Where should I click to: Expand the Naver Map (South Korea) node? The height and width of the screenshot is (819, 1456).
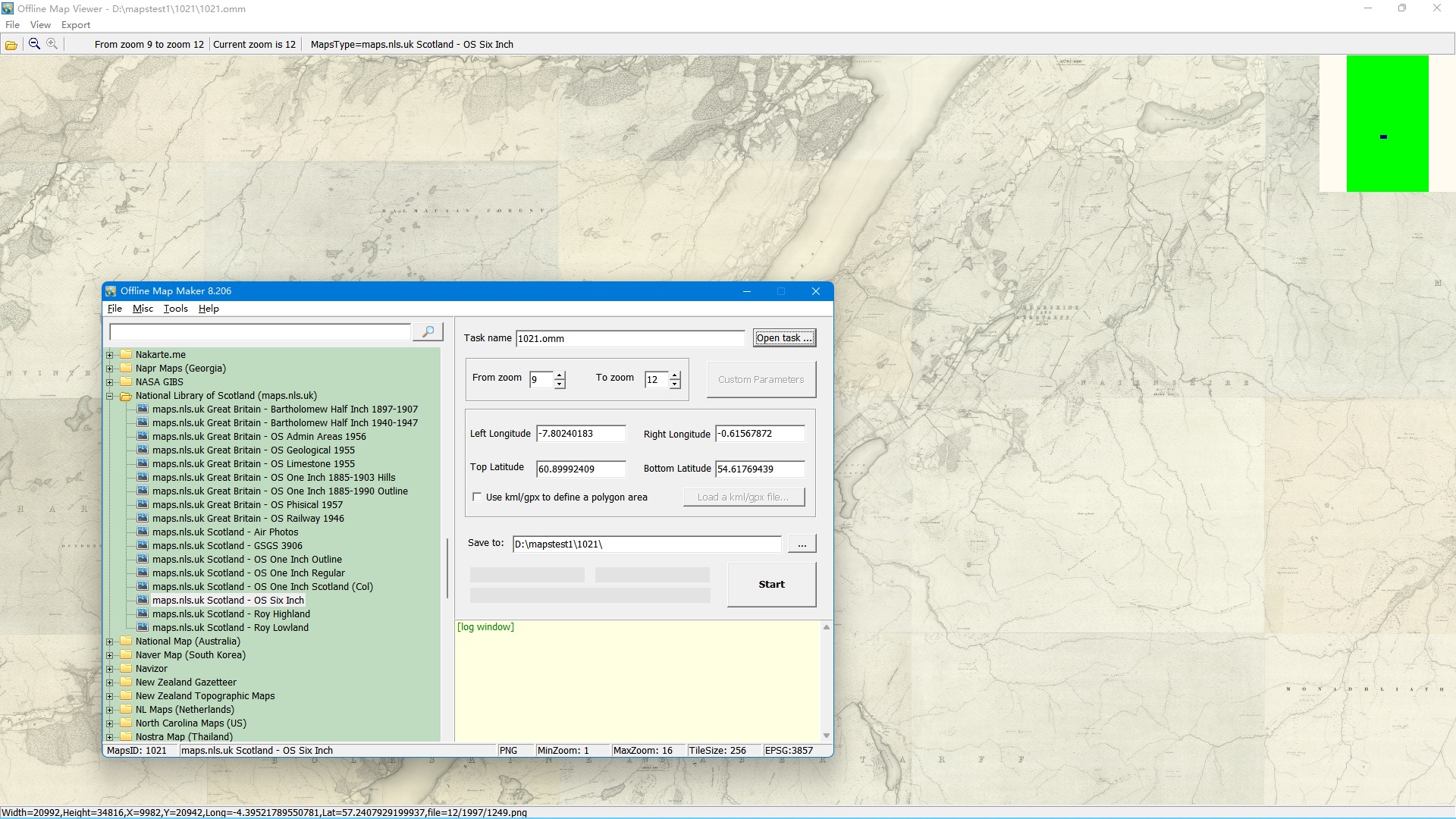[x=110, y=655]
